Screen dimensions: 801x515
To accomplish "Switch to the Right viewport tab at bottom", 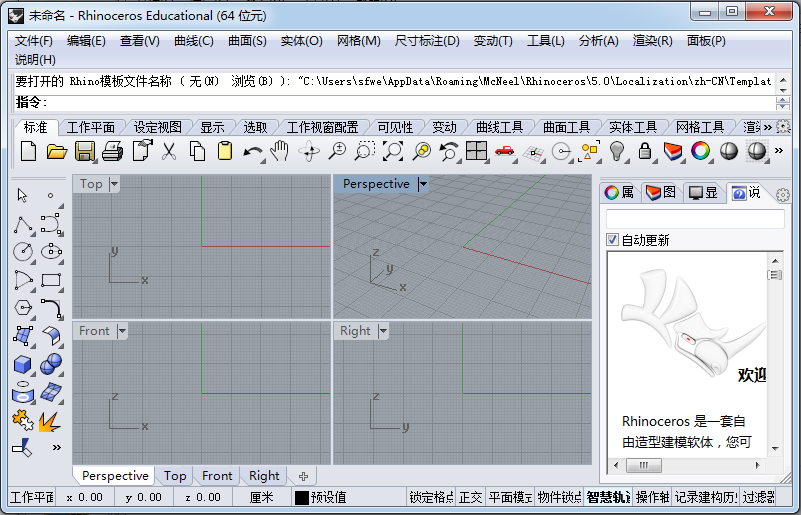I will click(264, 476).
